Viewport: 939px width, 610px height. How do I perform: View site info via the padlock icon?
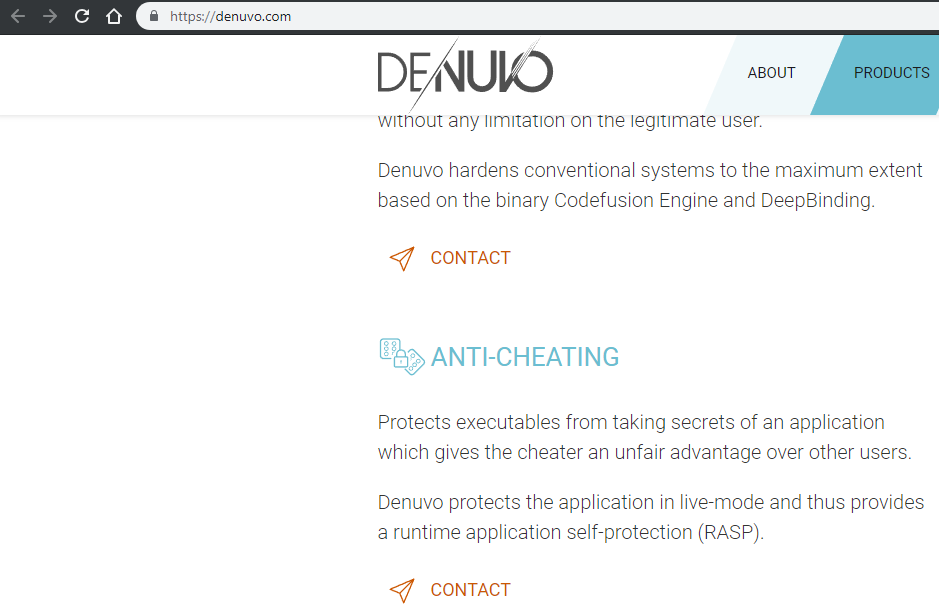coord(154,16)
